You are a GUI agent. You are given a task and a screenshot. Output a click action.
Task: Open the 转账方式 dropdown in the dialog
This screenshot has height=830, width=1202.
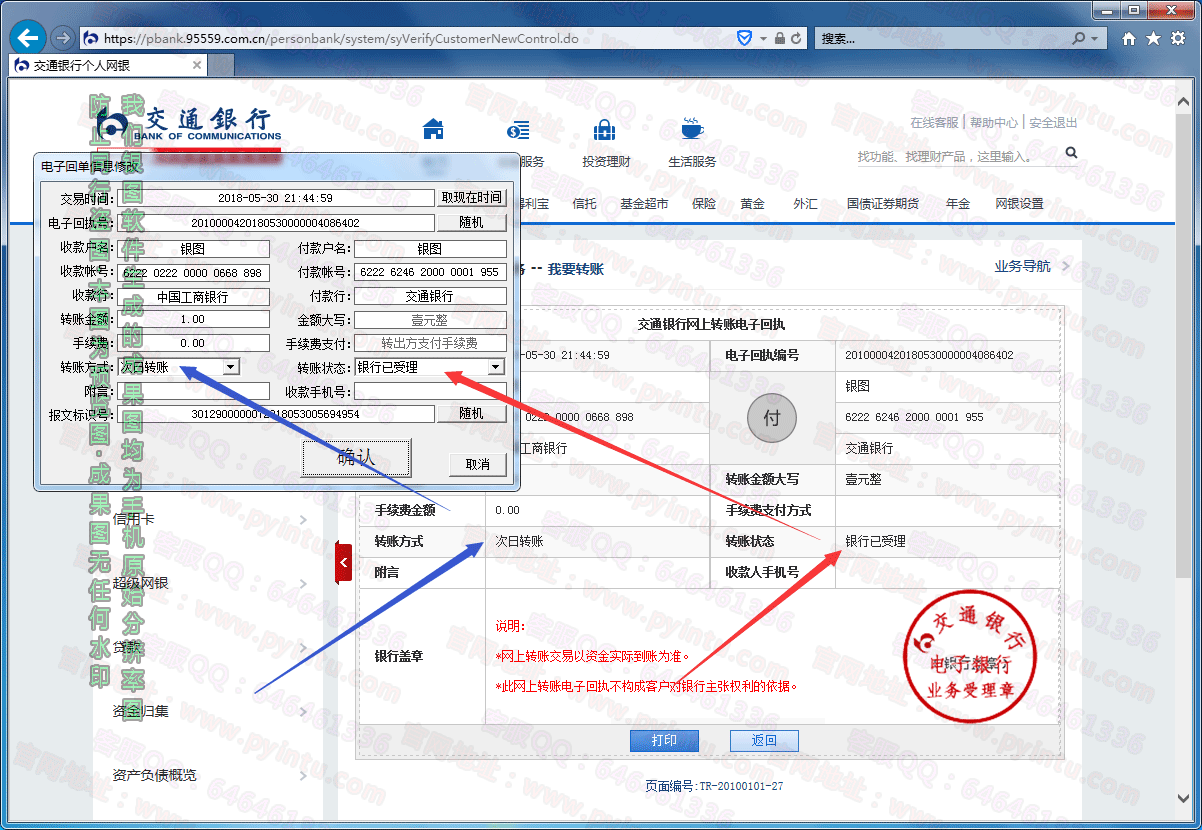pos(231,367)
